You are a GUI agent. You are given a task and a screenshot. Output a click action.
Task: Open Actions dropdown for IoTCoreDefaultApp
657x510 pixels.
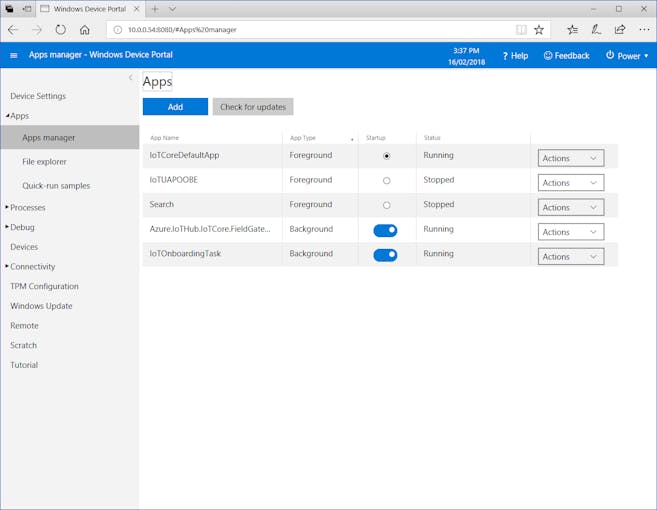tap(571, 158)
